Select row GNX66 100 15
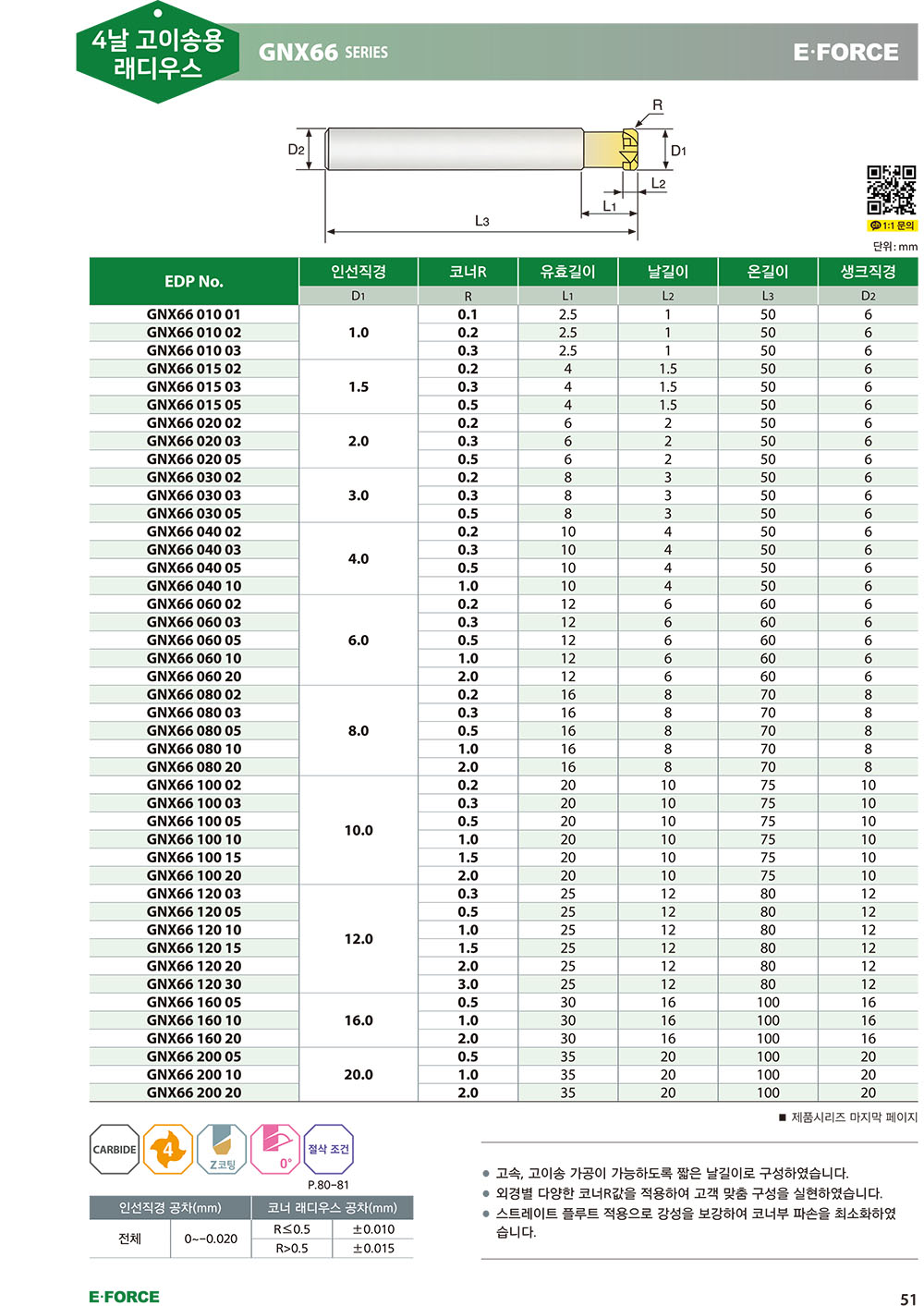Screen dimensions: 924x1306 tap(504, 857)
